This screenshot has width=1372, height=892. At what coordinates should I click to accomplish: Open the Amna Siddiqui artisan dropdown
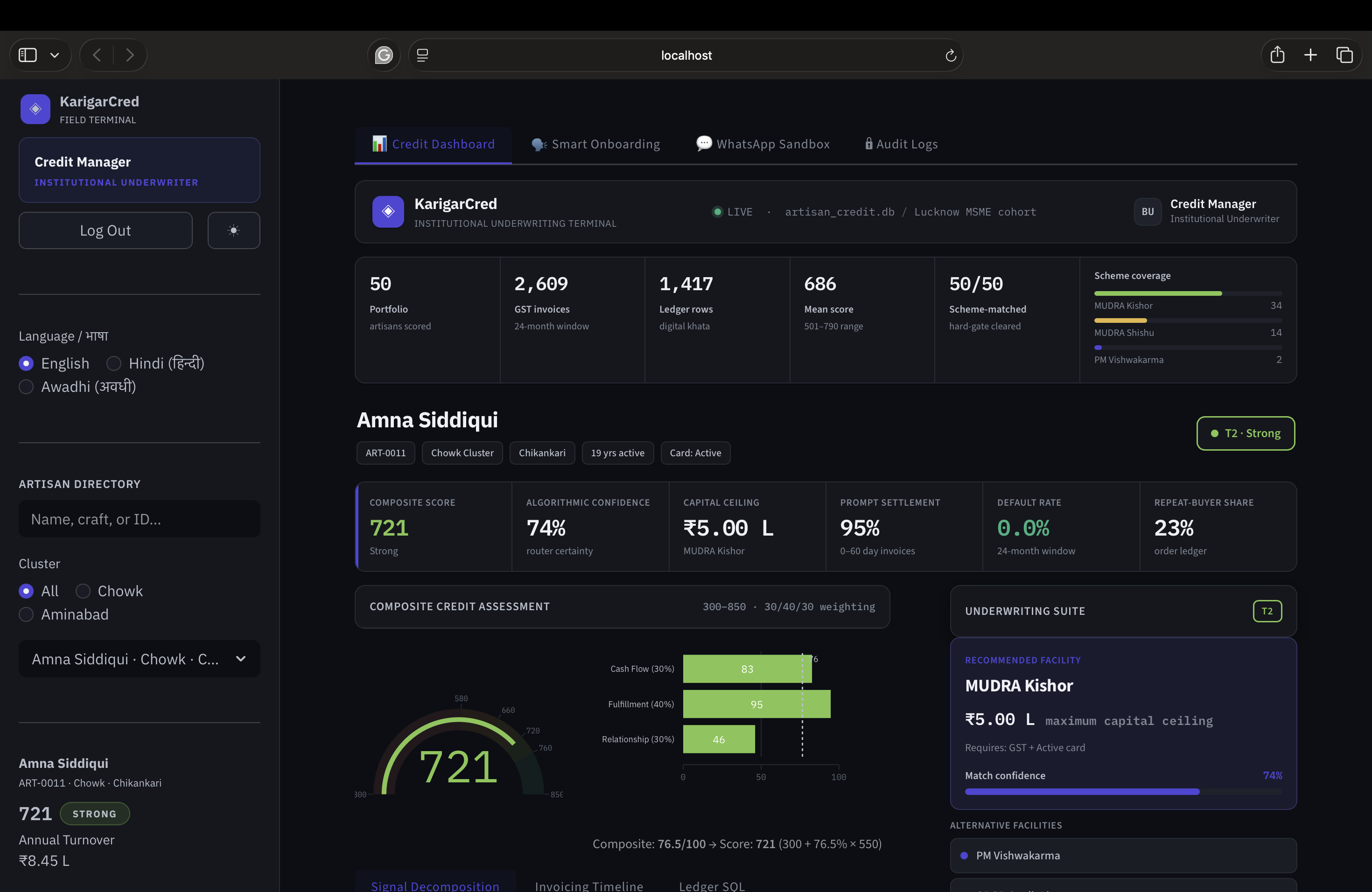pyautogui.click(x=140, y=659)
